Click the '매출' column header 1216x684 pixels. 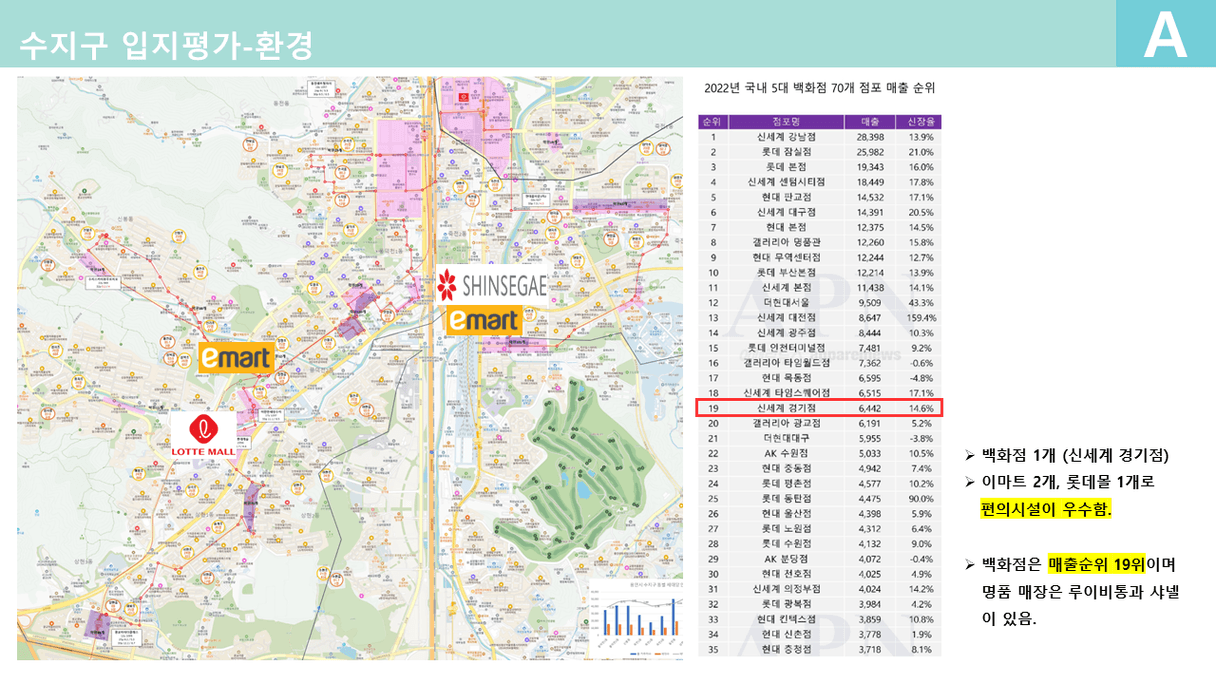pos(870,122)
